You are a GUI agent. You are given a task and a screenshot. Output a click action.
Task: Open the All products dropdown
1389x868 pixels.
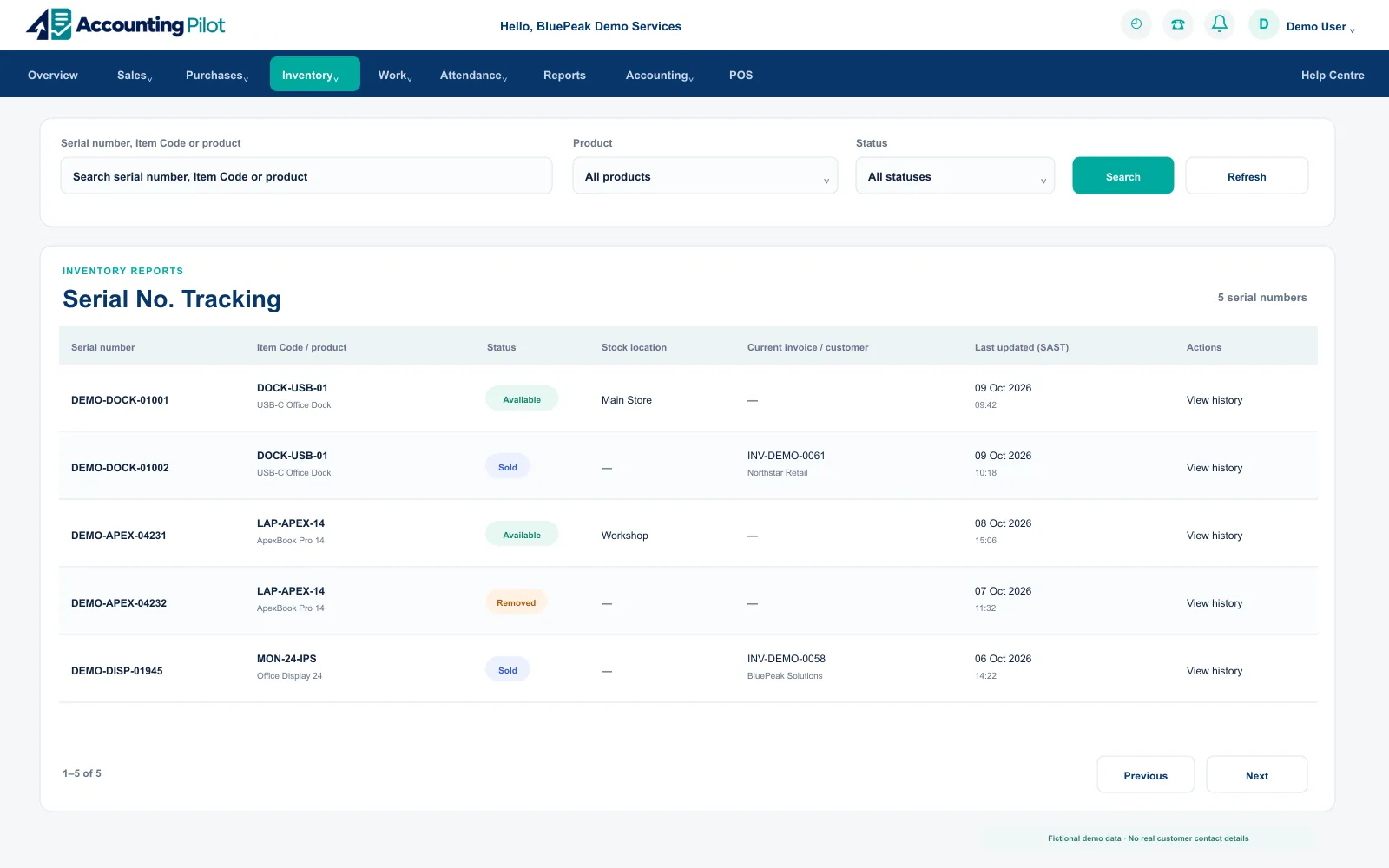tap(705, 176)
